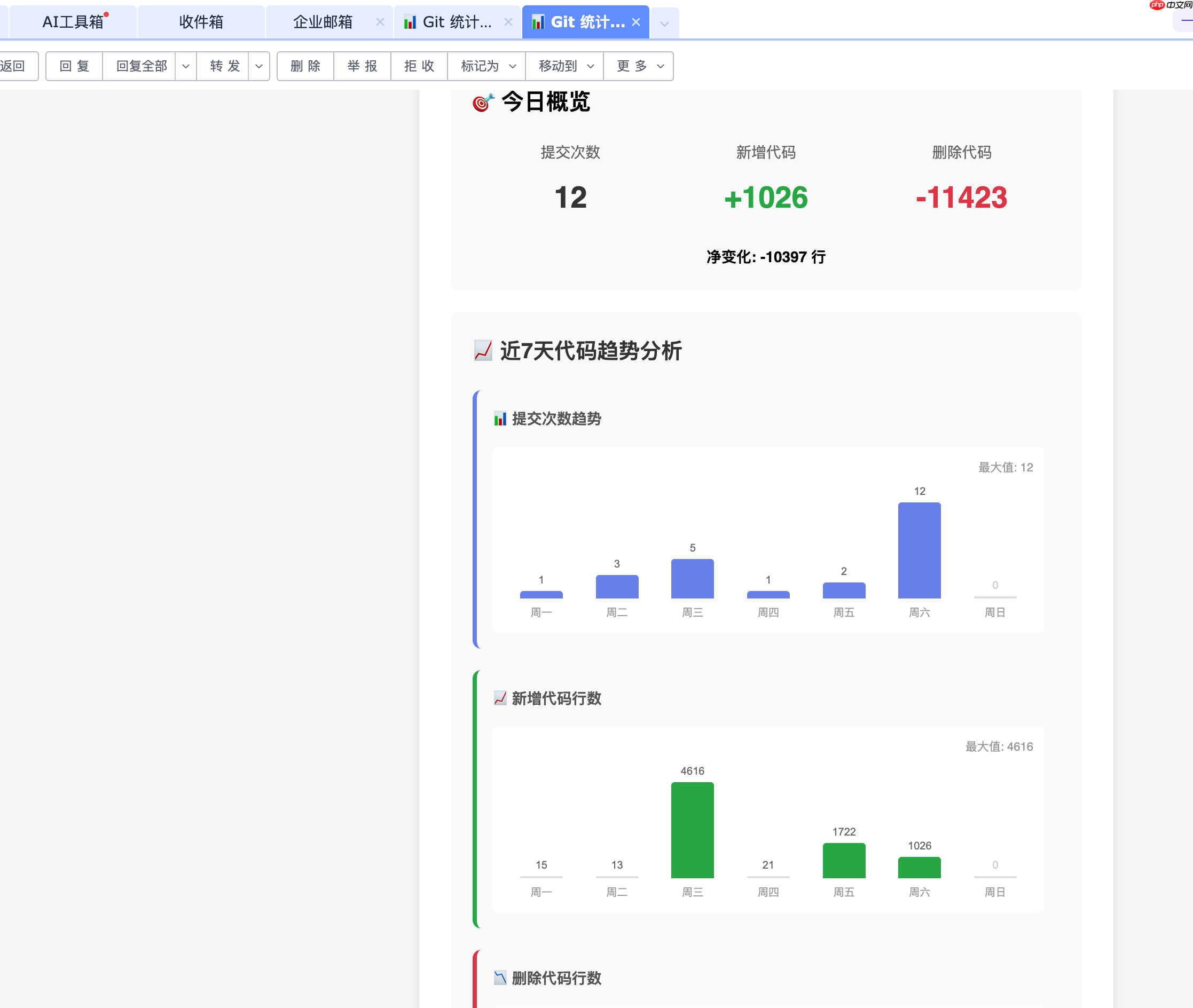Click the 拒收 toolbar item
The image size is (1193, 1008).
coord(419,66)
